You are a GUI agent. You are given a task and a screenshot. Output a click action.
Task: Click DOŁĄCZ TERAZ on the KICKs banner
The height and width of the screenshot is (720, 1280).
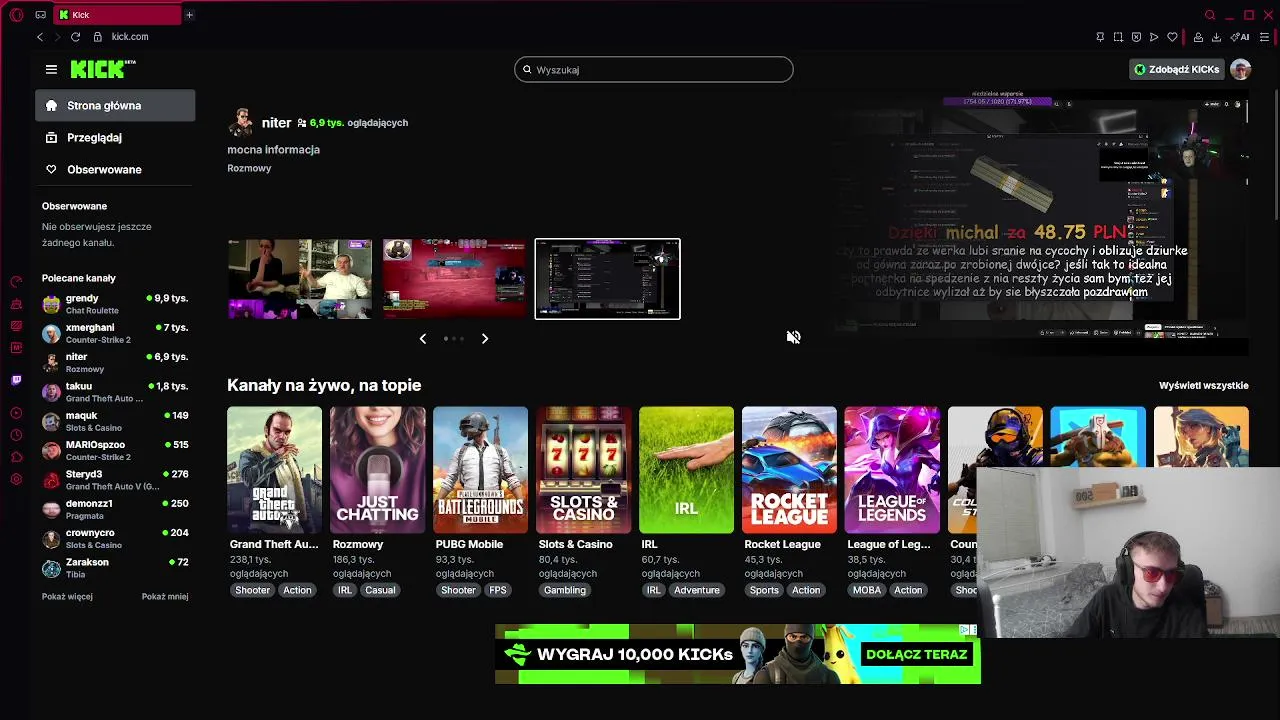(917, 654)
